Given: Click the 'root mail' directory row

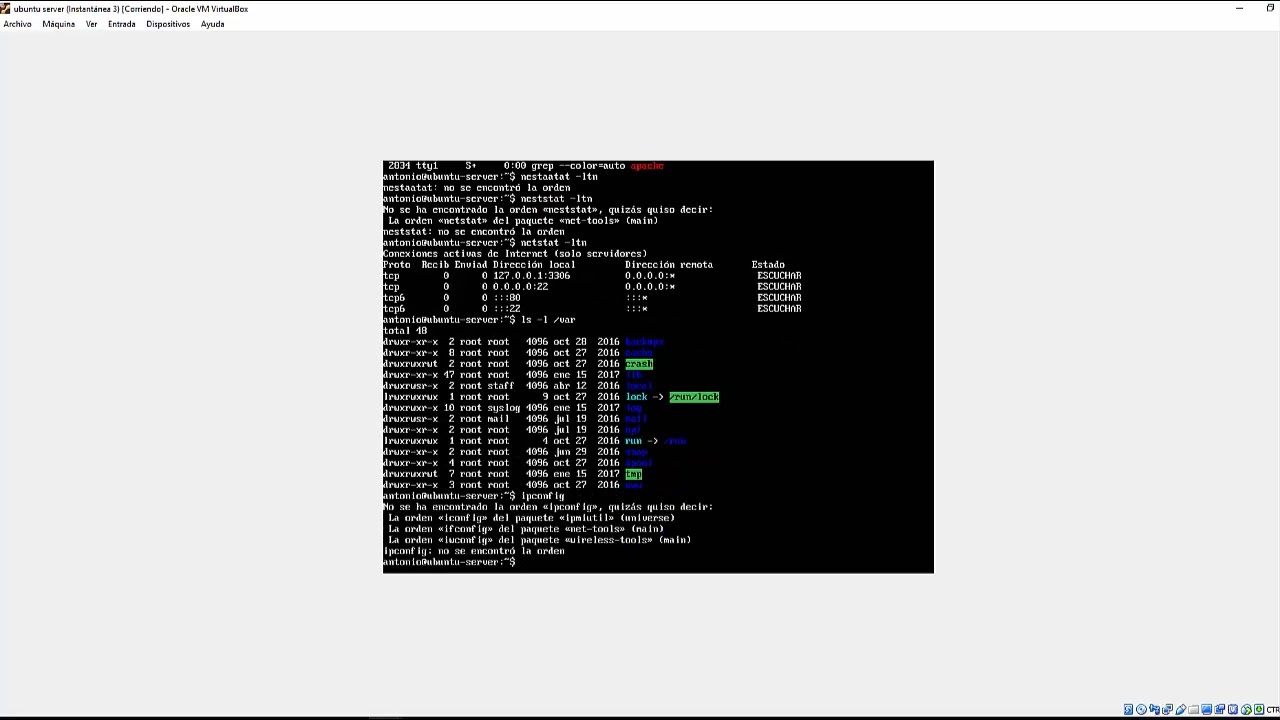Looking at the screenshot, I should point(515,419).
